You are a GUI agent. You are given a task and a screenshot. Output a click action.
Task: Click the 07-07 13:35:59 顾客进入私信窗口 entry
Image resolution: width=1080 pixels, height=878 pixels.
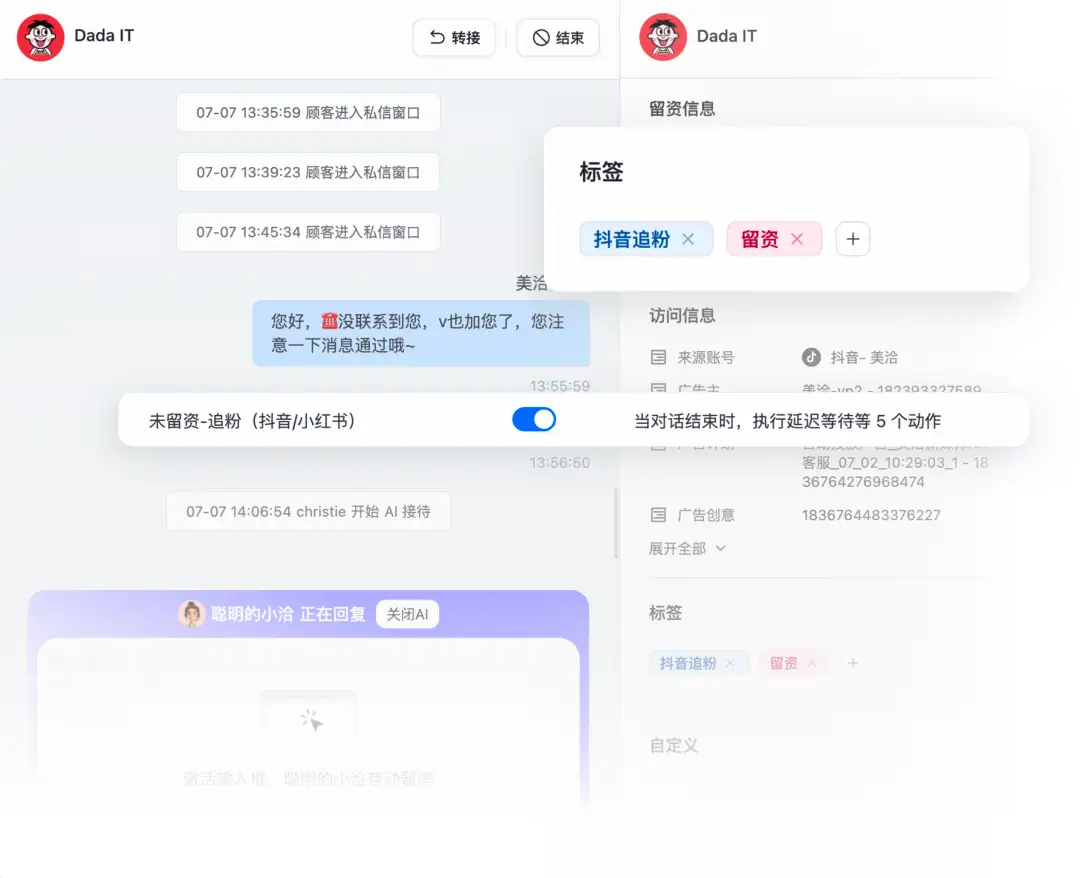(308, 112)
